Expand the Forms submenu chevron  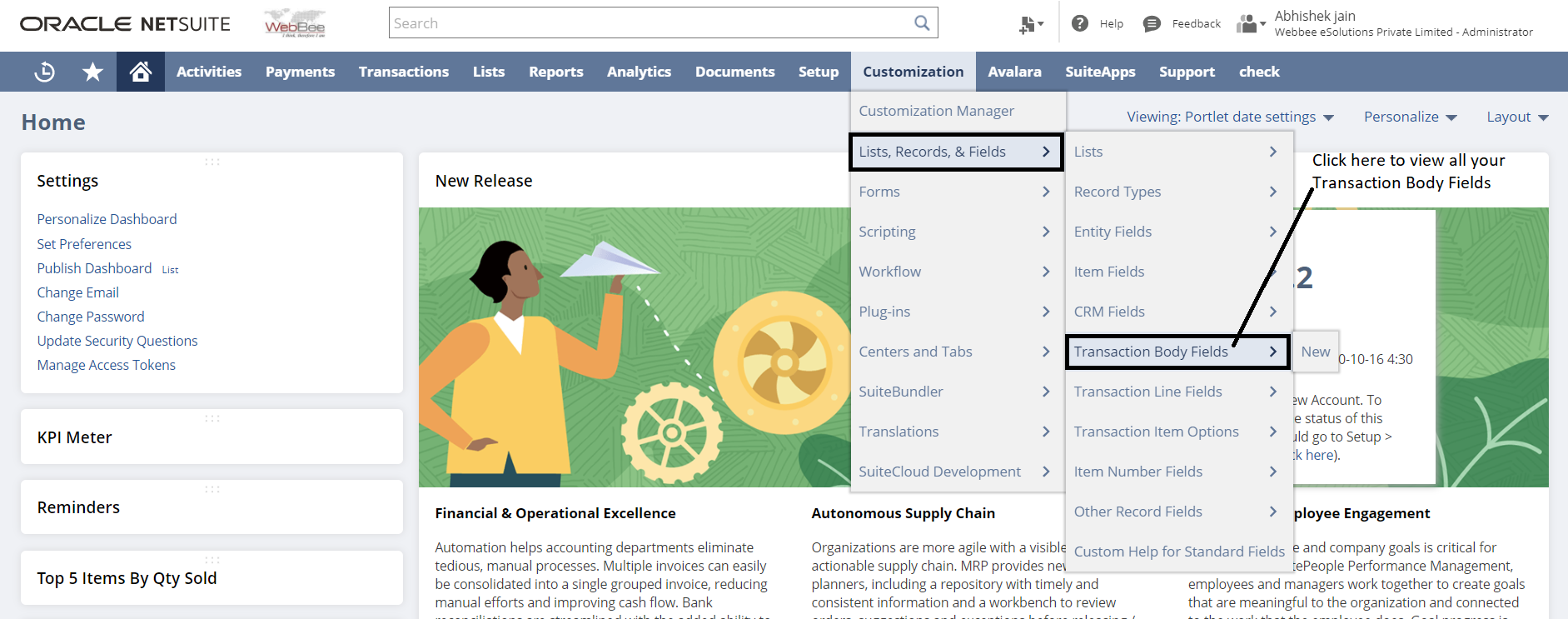1046,192
